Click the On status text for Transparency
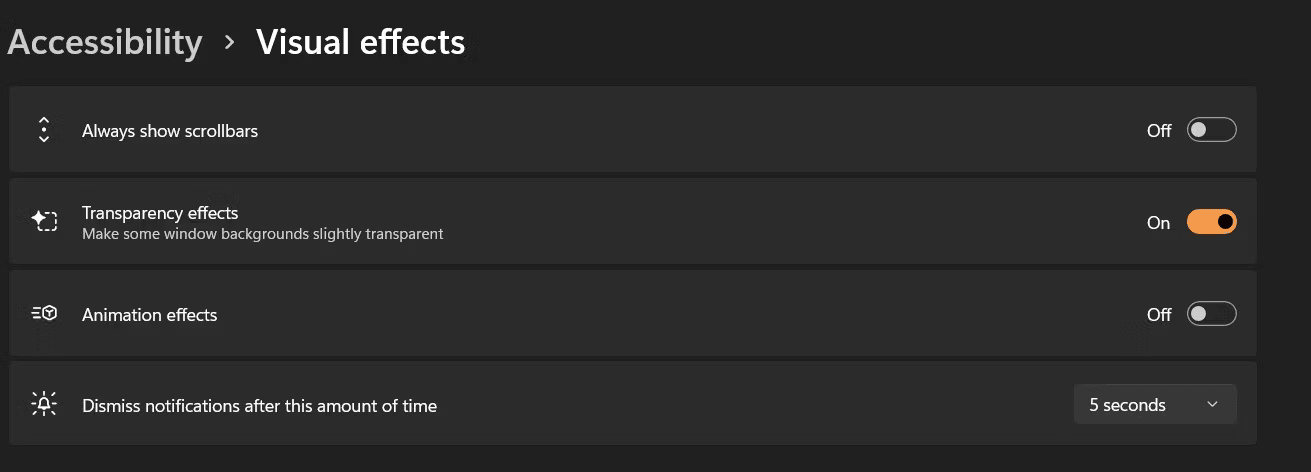Image resolution: width=1311 pixels, height=472 pixels. click(1158, 223)
